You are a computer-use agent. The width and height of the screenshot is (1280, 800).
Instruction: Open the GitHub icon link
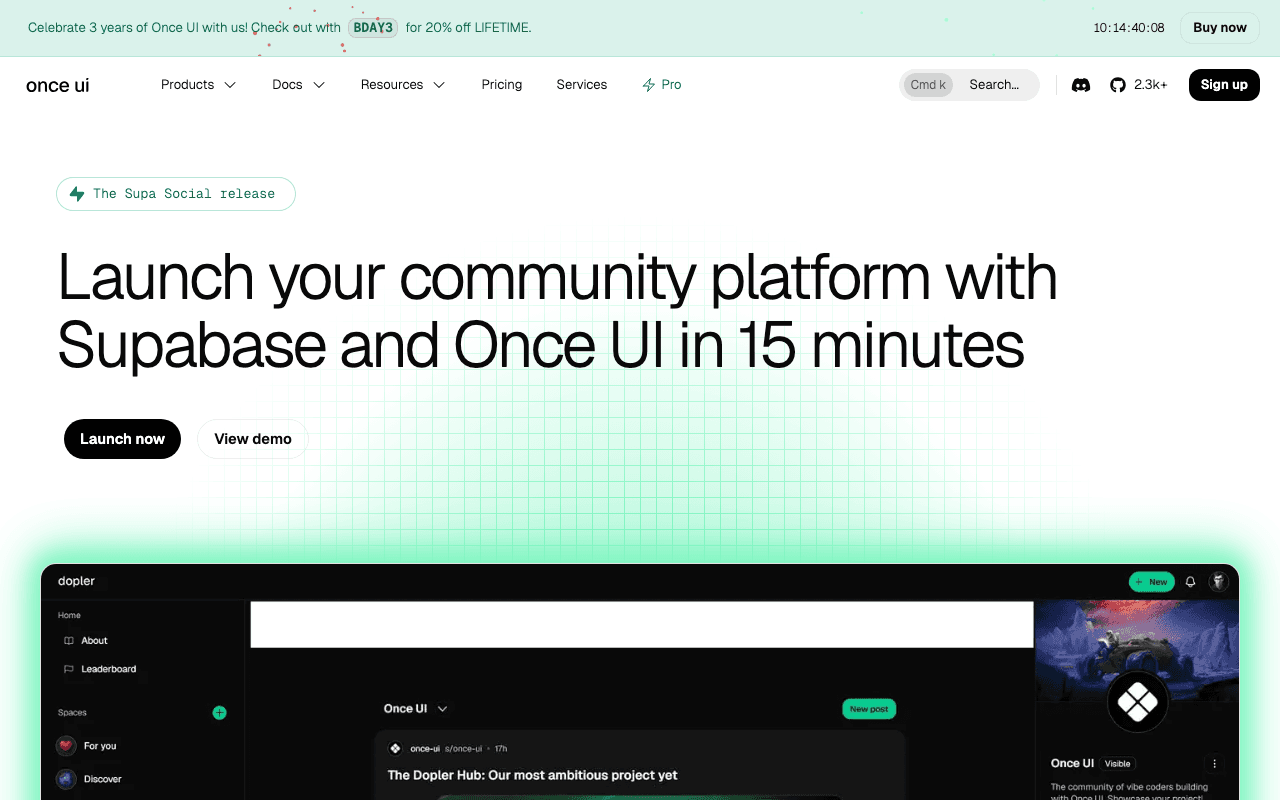click(x=1118, y=85)
